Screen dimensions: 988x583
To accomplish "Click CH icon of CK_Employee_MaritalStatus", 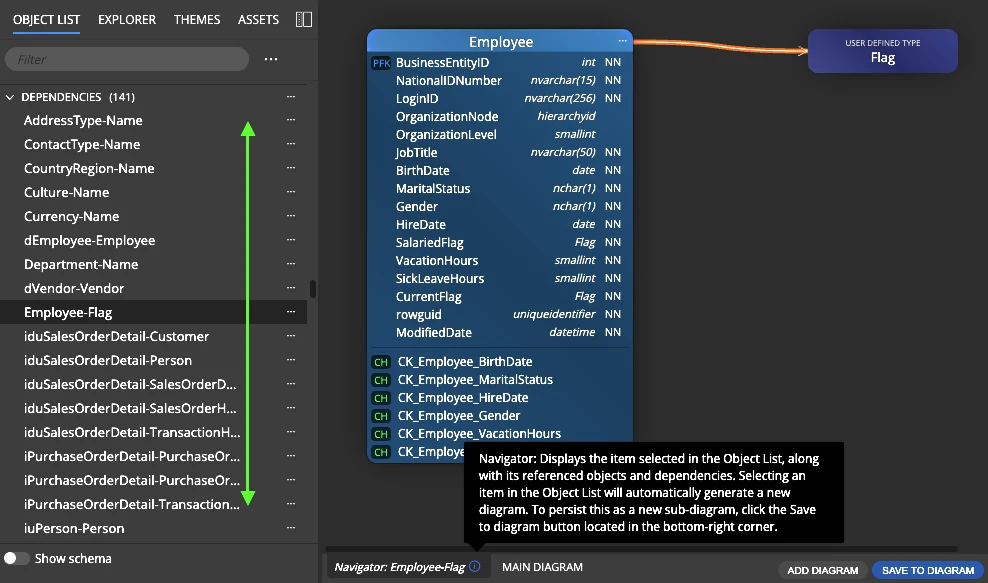I will coord(381,380).
